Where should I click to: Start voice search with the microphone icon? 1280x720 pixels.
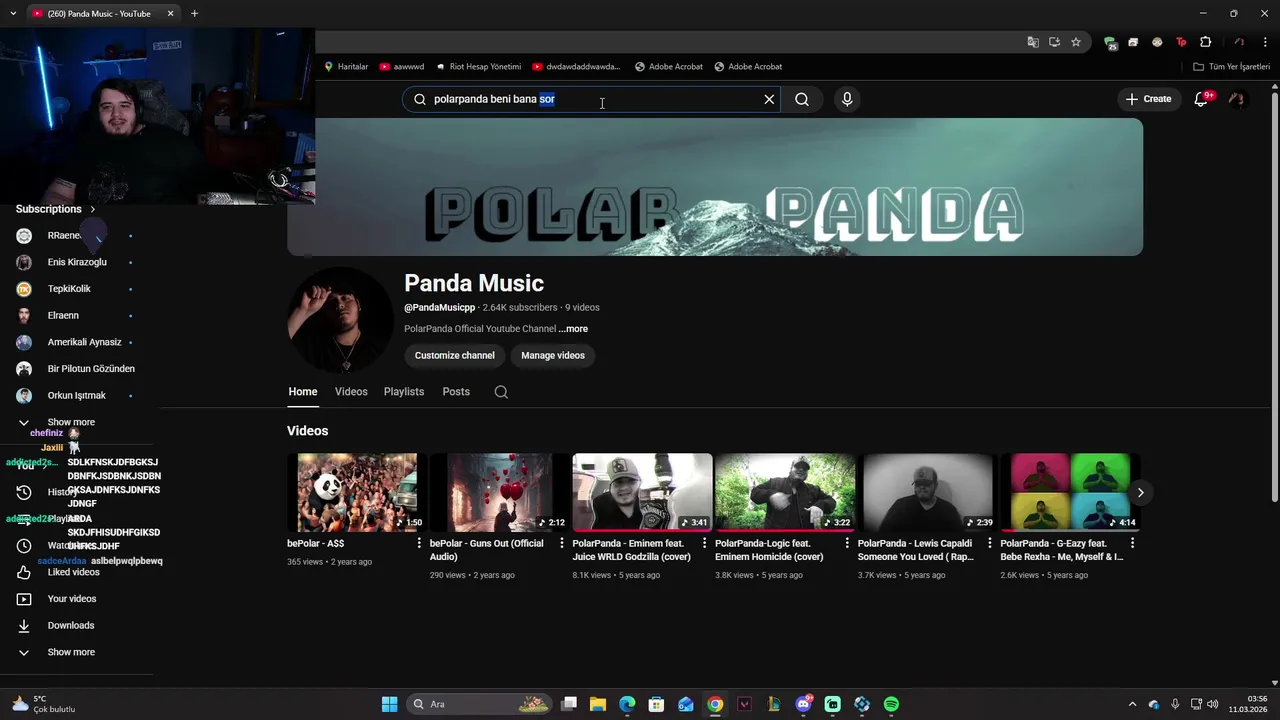coord(847,99)
